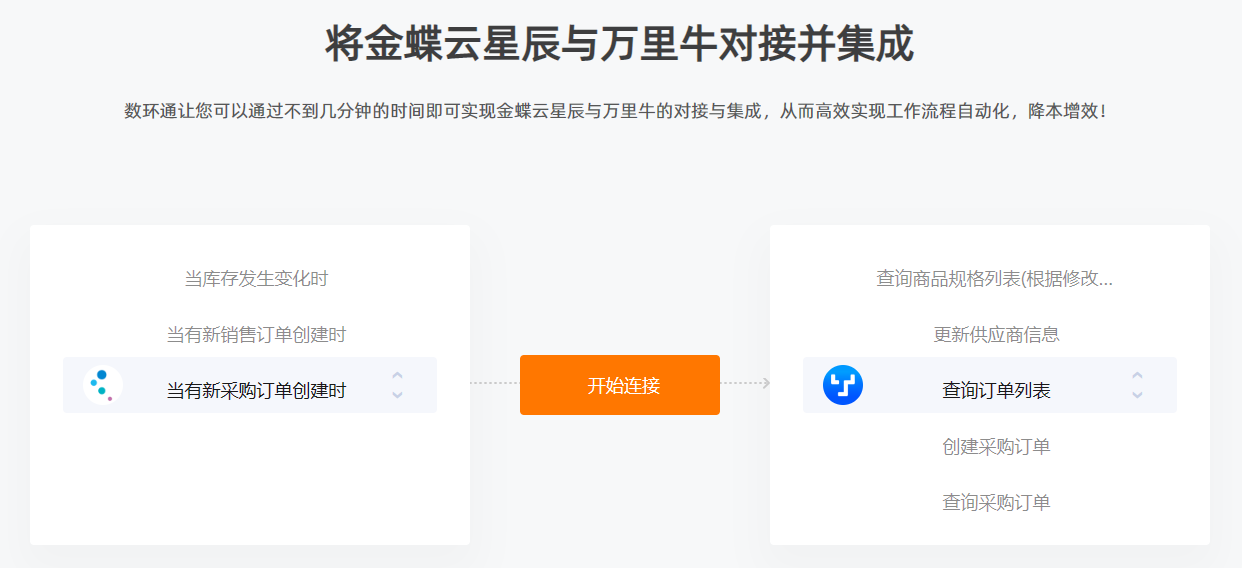Screen dimensions: 1242x568
Task: Click the 金蝶云星辰 app logo icon
Action: pos(102,385)
